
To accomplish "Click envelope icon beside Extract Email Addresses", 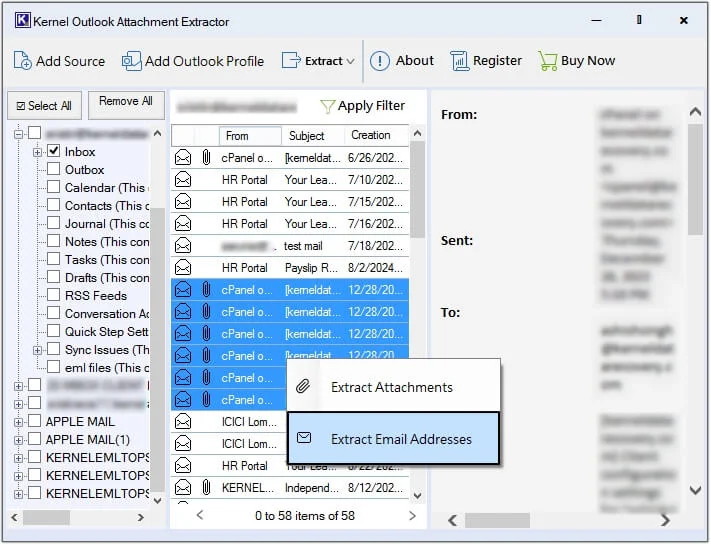I will point(304,438).
